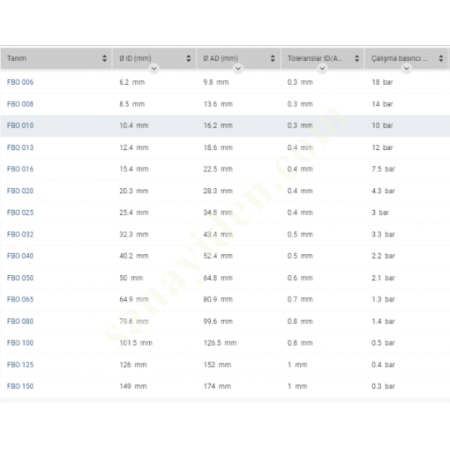This screenshot has height=450, width=450.
Task: Sort by Toleranslar ID/A column arrows
Action: [357, 58]
